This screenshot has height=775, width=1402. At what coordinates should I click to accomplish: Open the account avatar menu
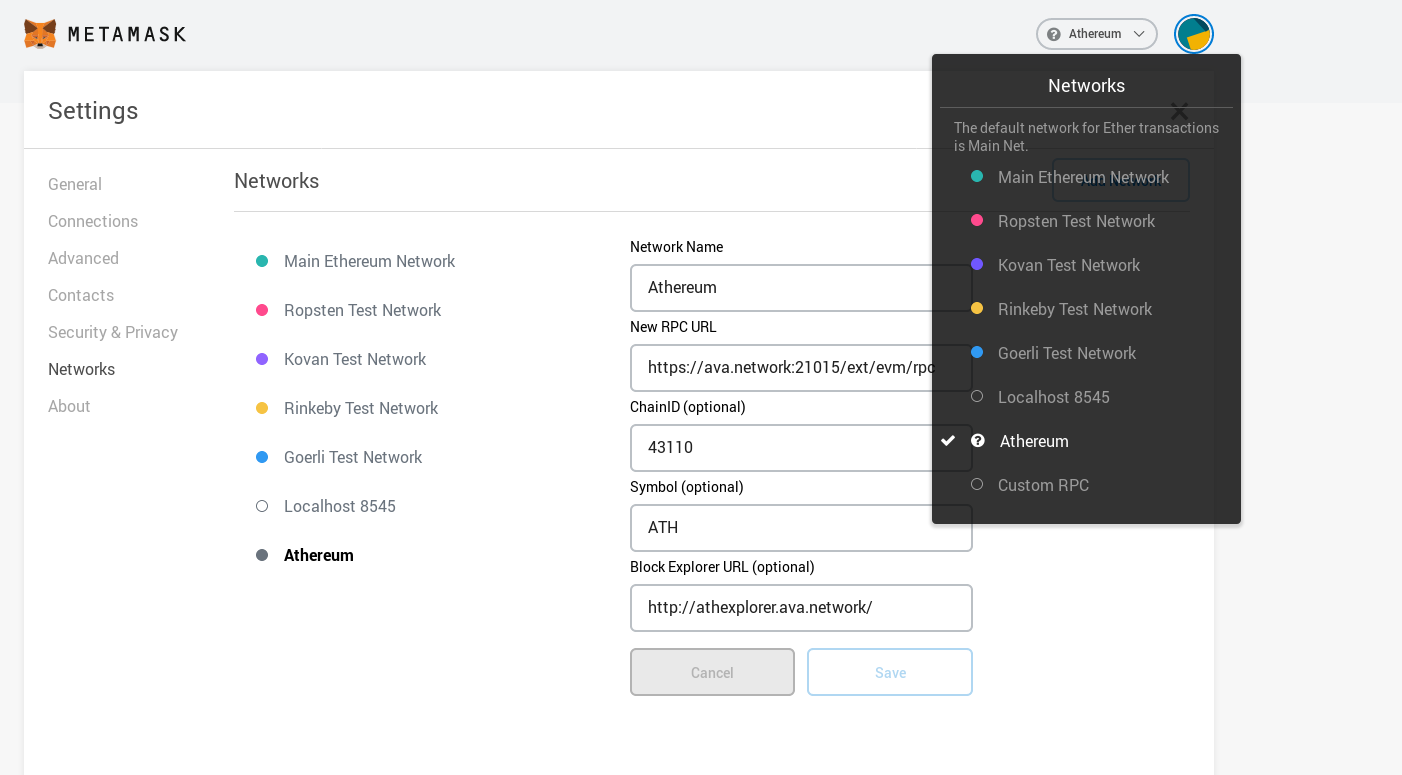pyautogui.click(x=1194, y=34)
